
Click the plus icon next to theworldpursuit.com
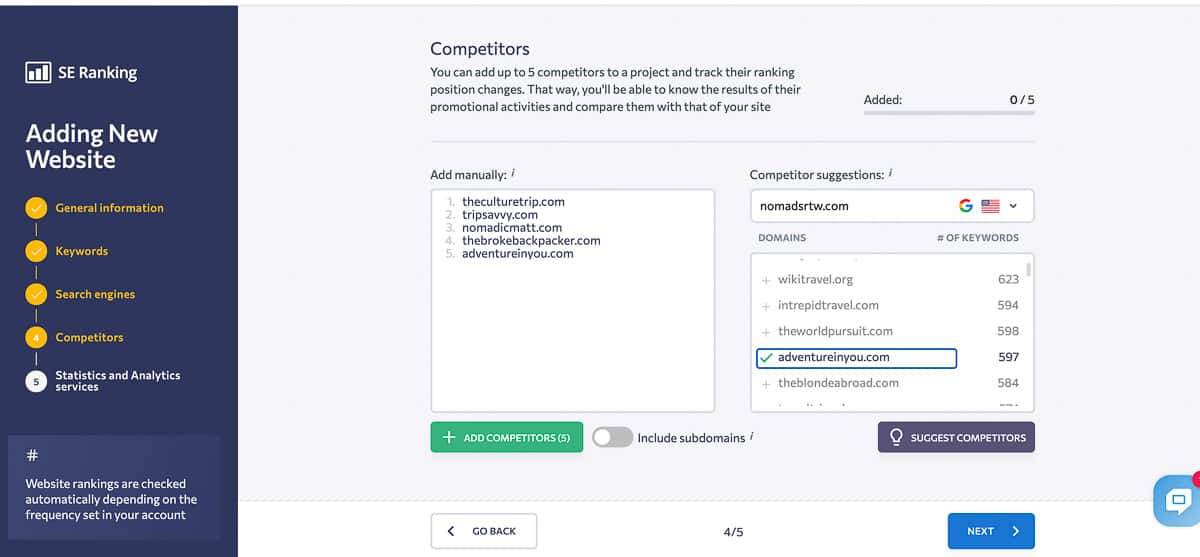click(x=766, y=332)
